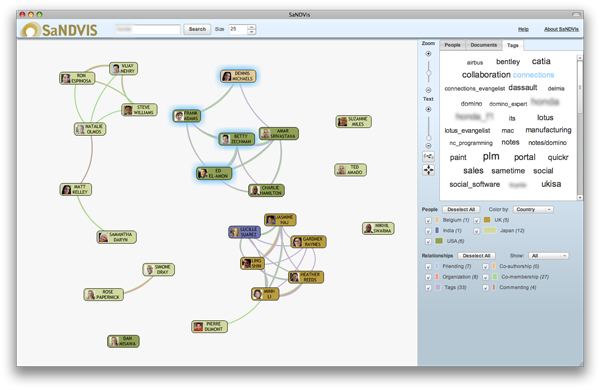Select Pierre Dumont node

click(209, 326)
